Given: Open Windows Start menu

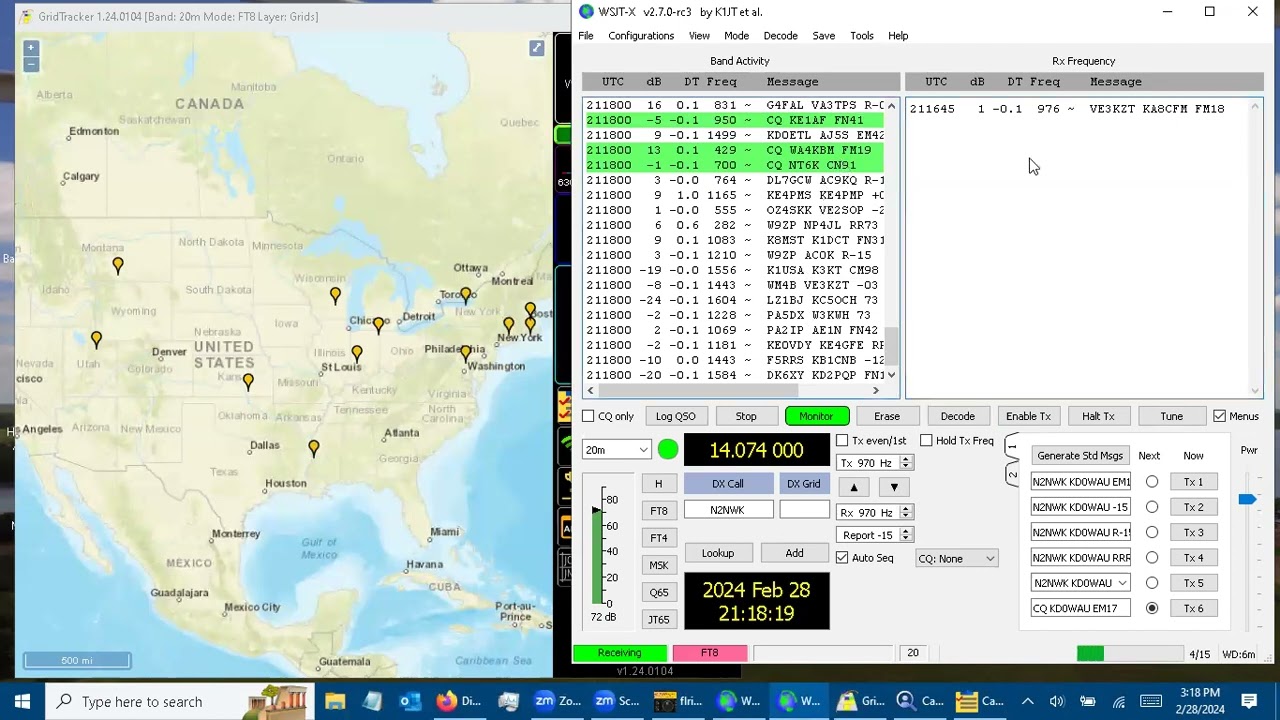Looking at the screenshot, I should (22, 701).
